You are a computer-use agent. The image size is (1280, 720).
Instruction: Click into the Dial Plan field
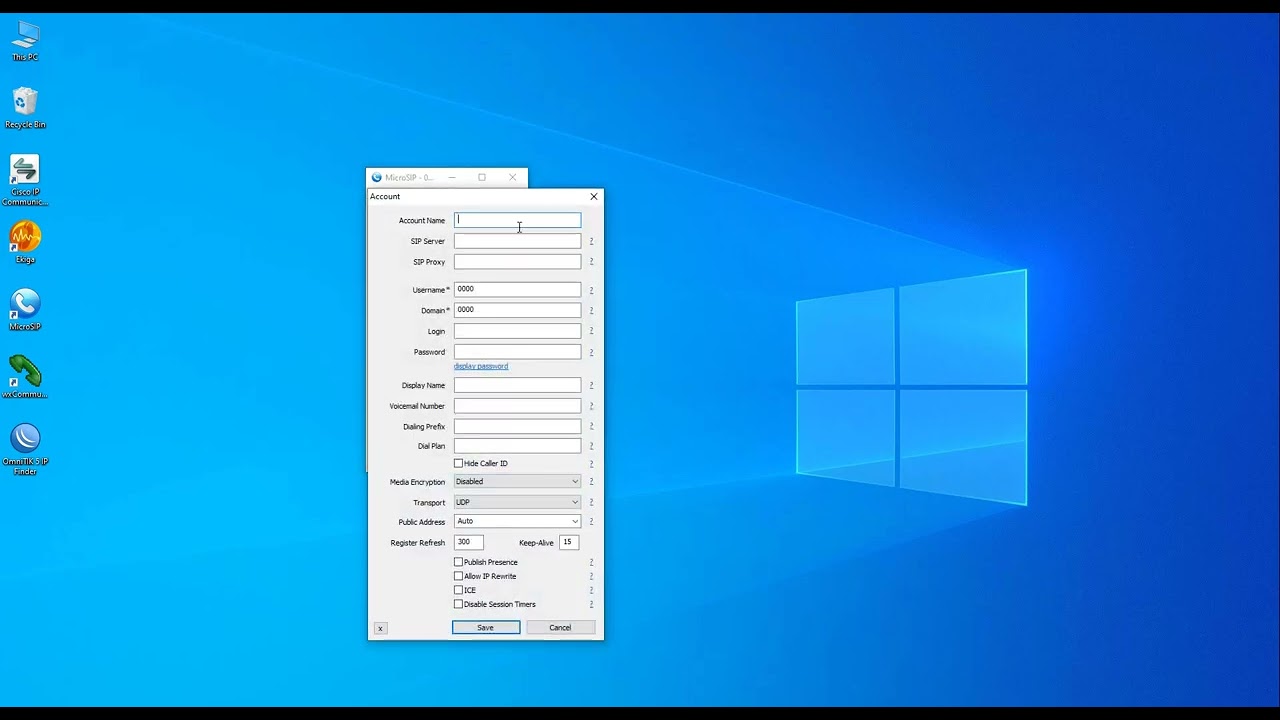(x=517, y=446)
